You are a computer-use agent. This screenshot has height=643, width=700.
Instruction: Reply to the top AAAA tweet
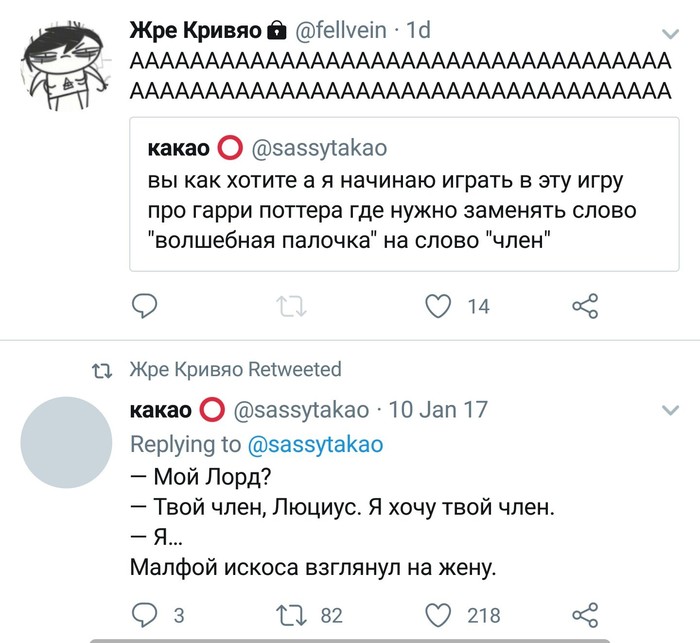tap(145, 305)
